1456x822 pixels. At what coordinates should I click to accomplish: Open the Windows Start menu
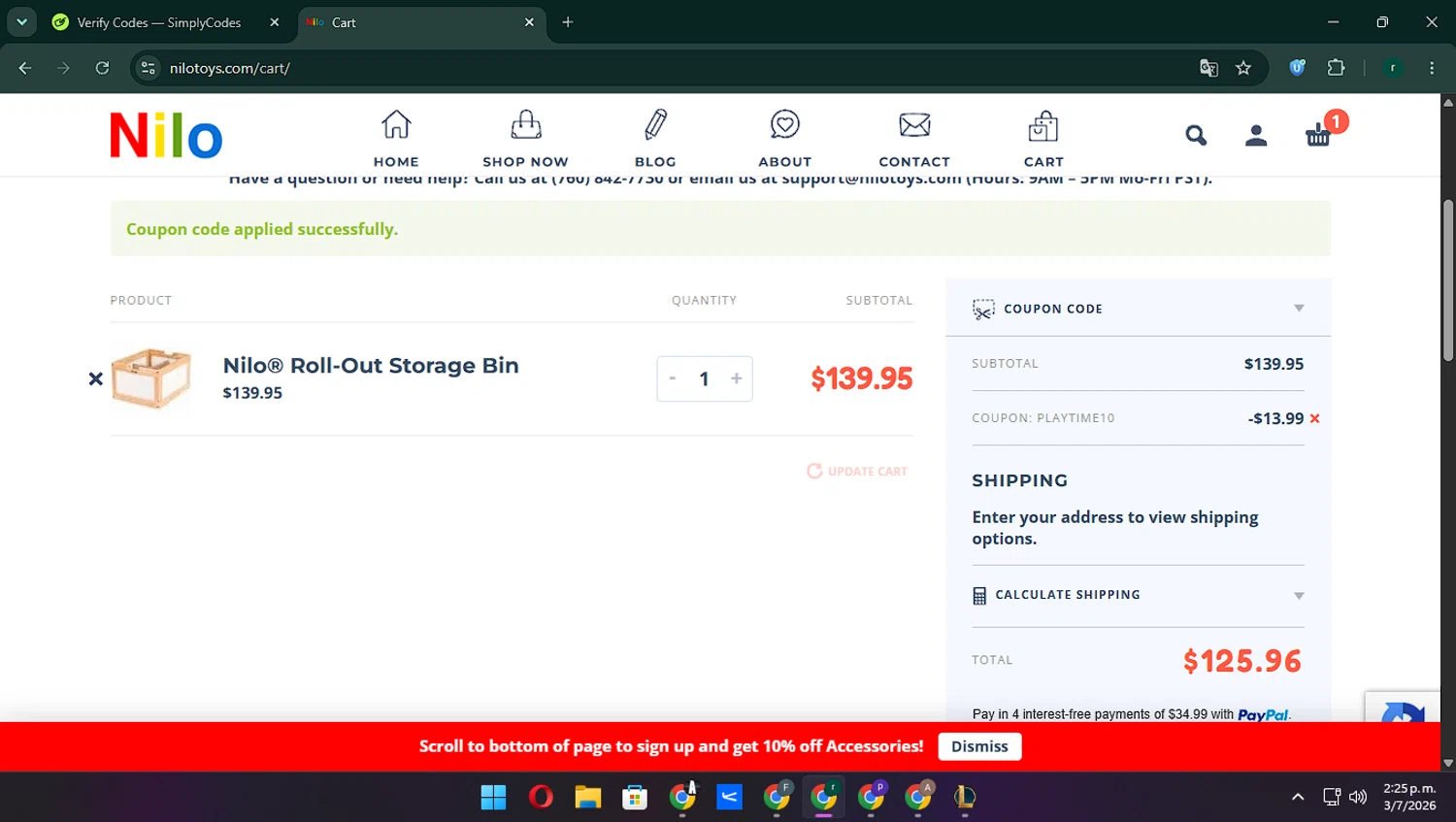coord(493,797)
